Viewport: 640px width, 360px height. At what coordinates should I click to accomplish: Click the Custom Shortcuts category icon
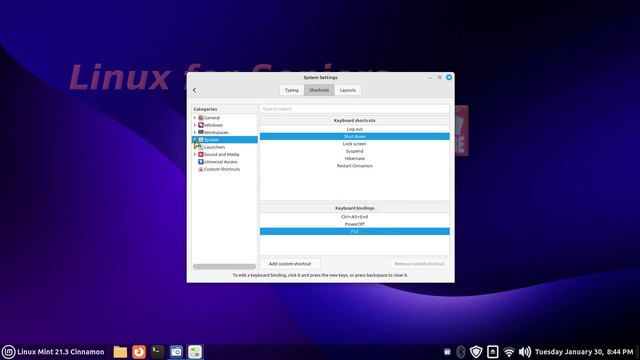(x=201, y=169)
